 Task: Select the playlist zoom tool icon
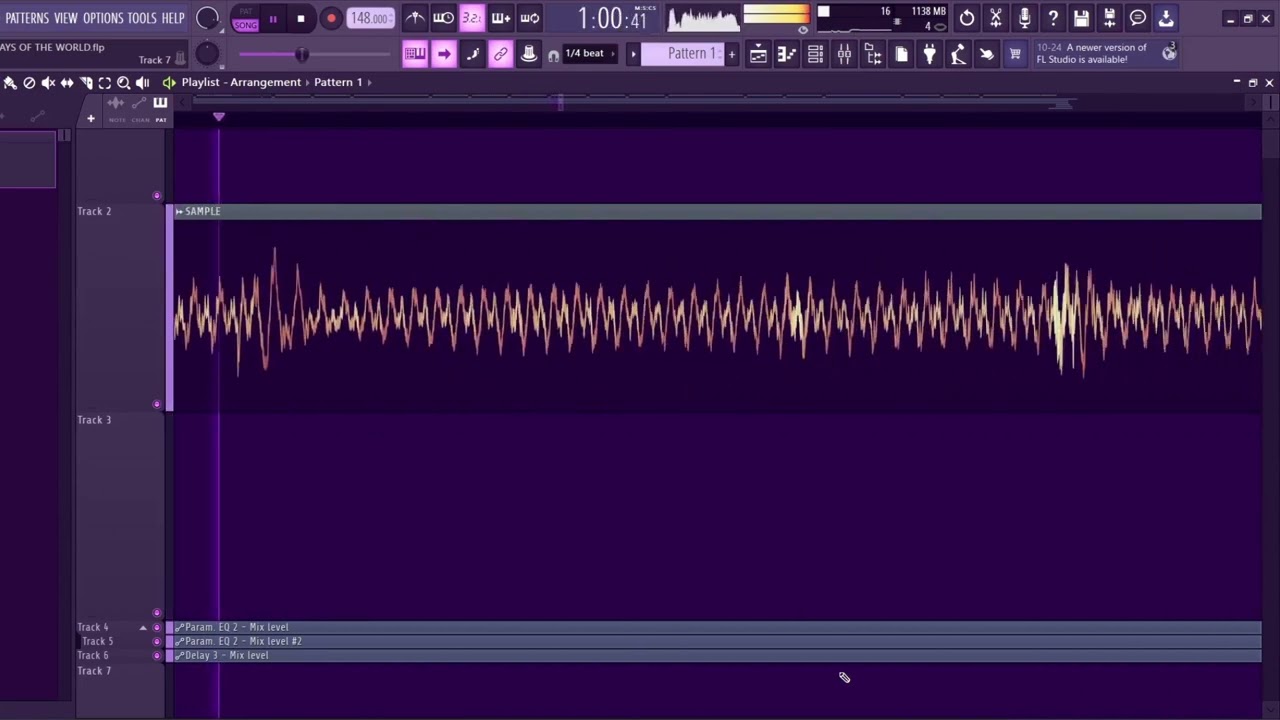point(124,83)
